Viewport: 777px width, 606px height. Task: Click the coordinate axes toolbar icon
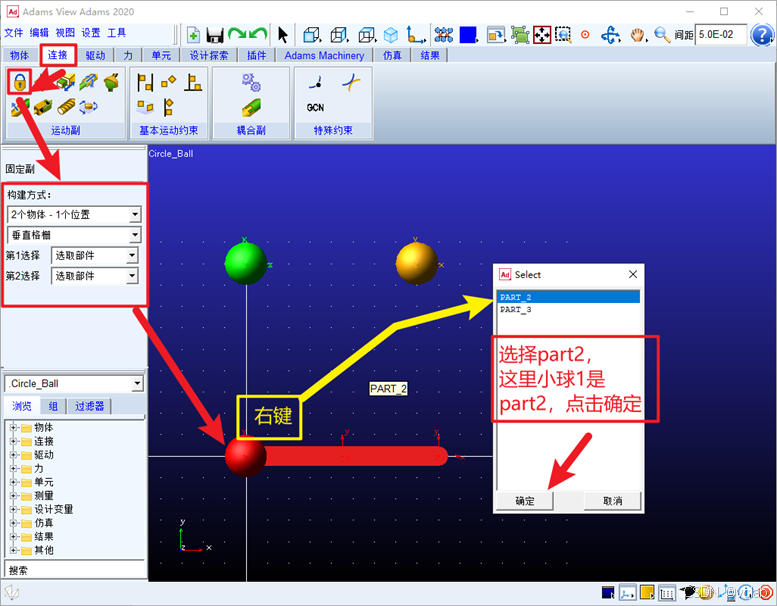pos(415,35)
